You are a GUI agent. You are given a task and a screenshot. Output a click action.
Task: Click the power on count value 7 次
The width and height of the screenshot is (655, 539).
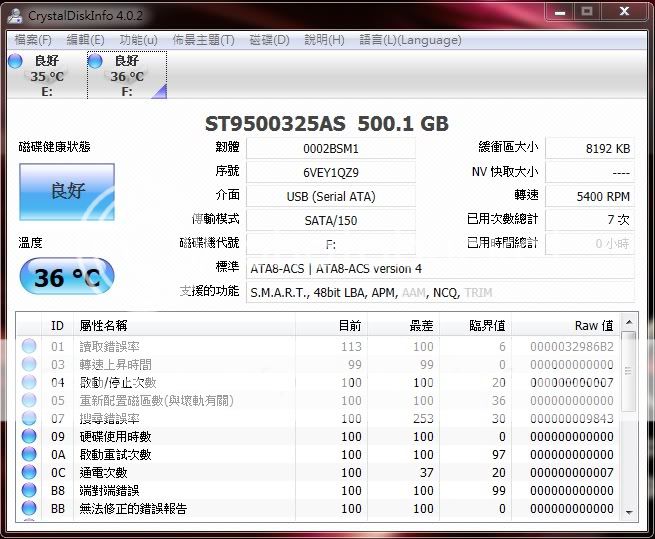tap(590, 220)
